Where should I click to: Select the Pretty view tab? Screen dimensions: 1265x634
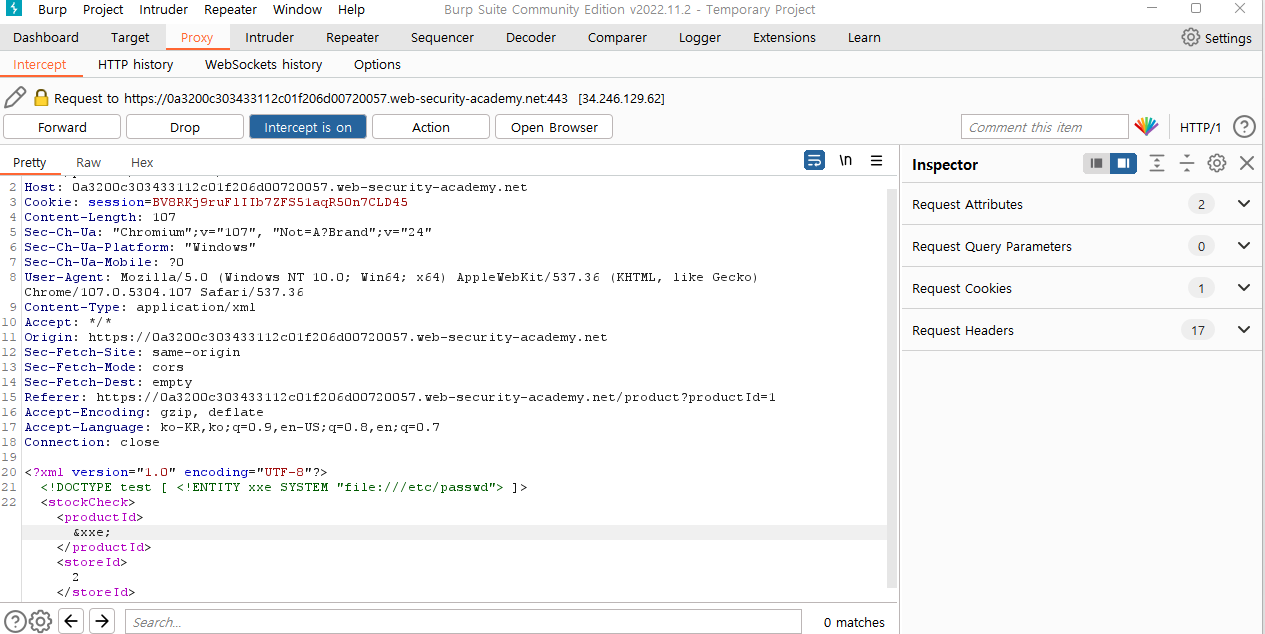tap(30, 162)
